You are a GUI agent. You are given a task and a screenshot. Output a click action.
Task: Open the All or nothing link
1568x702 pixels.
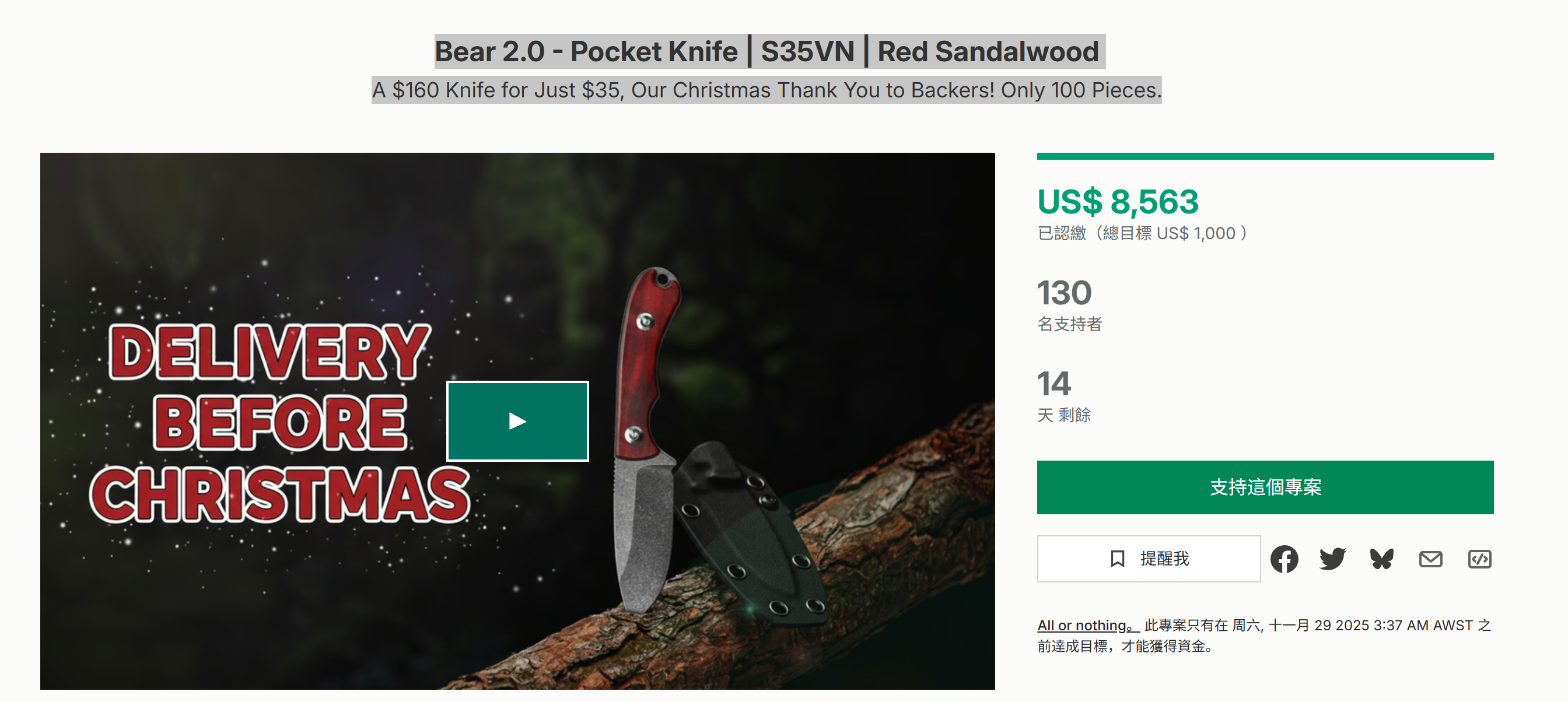(1088, 626)
